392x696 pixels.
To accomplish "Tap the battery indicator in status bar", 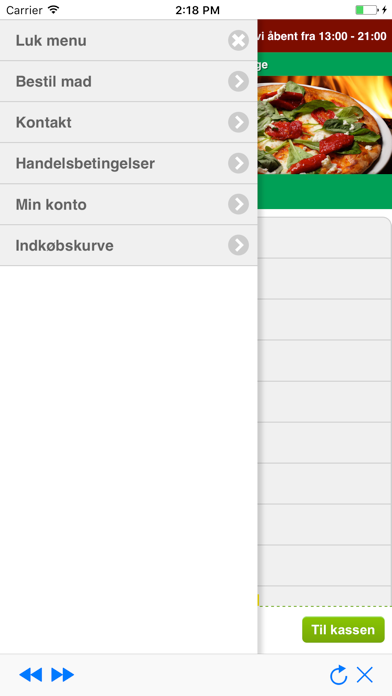I will 367,10.
